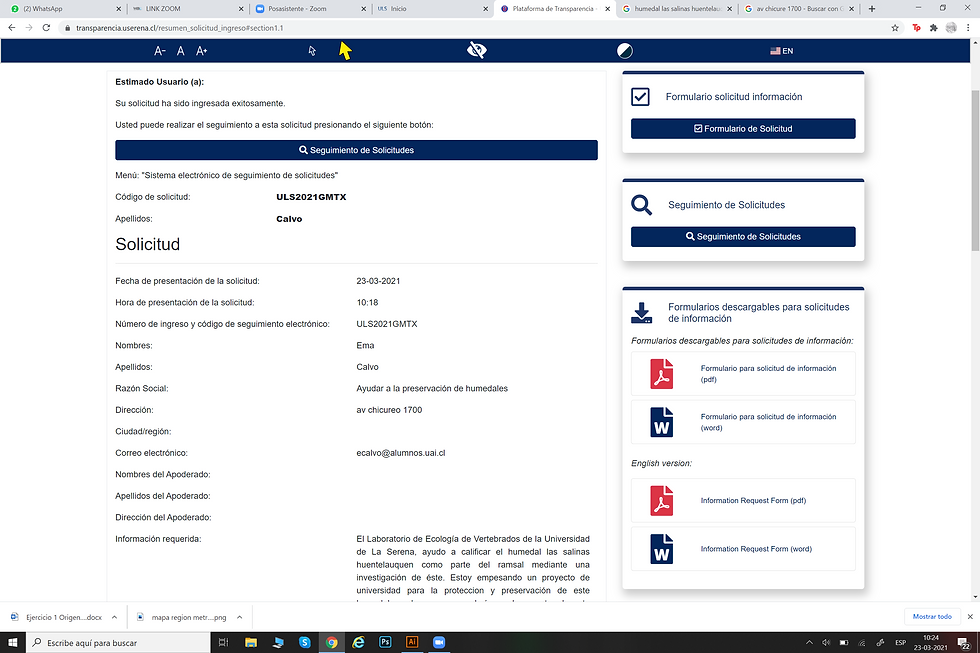Open Zoom from the taskbar

pos(439,642)
